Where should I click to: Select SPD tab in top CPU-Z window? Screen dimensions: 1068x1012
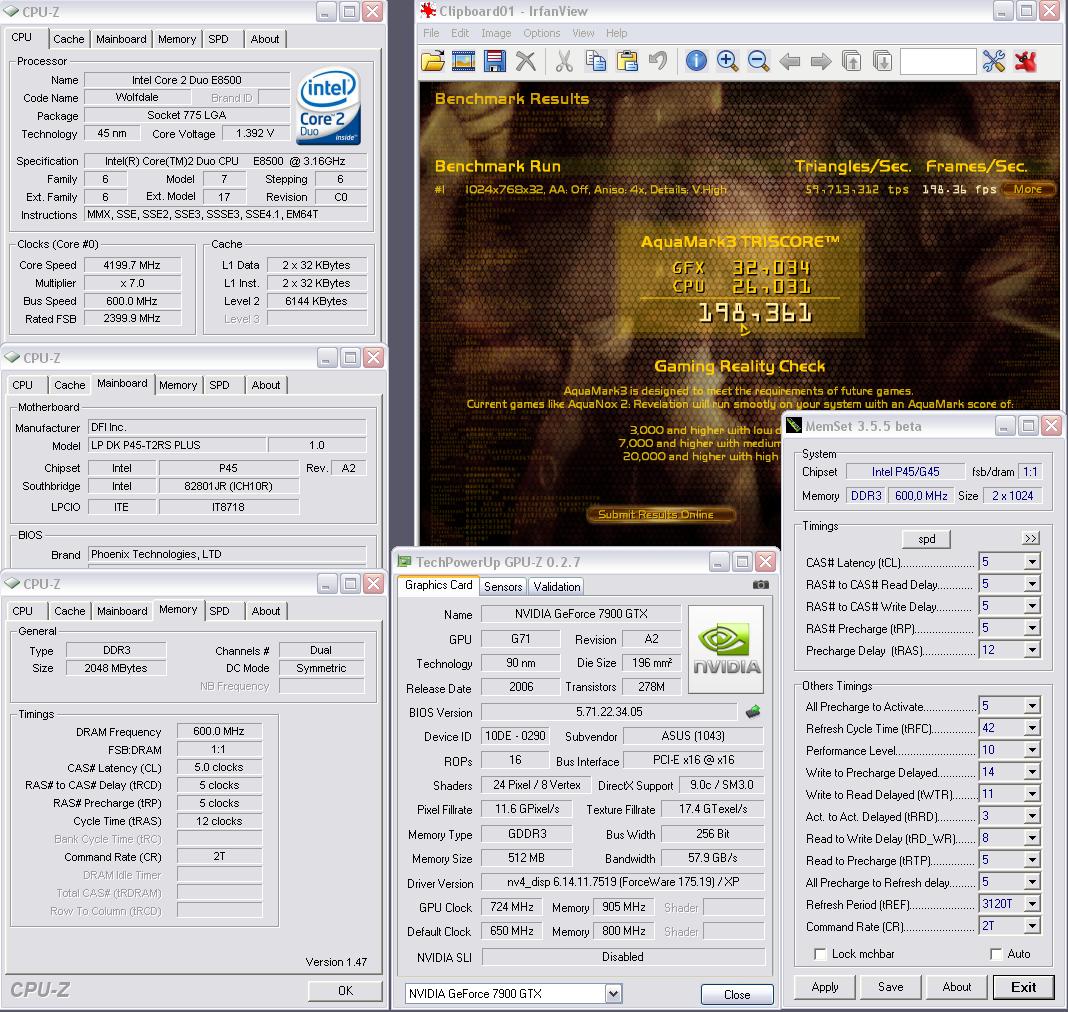pos(218,39)
